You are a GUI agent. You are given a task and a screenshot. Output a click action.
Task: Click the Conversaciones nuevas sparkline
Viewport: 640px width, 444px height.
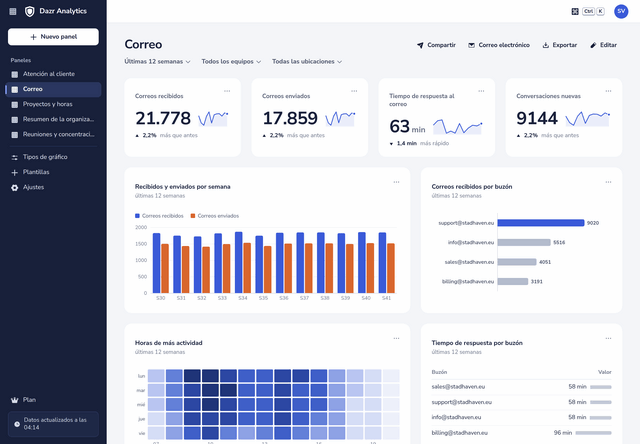(587, 118)
